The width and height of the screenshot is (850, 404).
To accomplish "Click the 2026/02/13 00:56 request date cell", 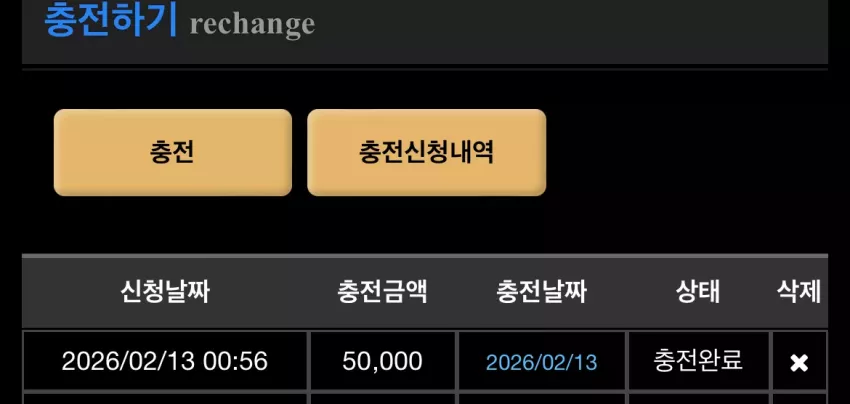I will [x=165, y=361].
